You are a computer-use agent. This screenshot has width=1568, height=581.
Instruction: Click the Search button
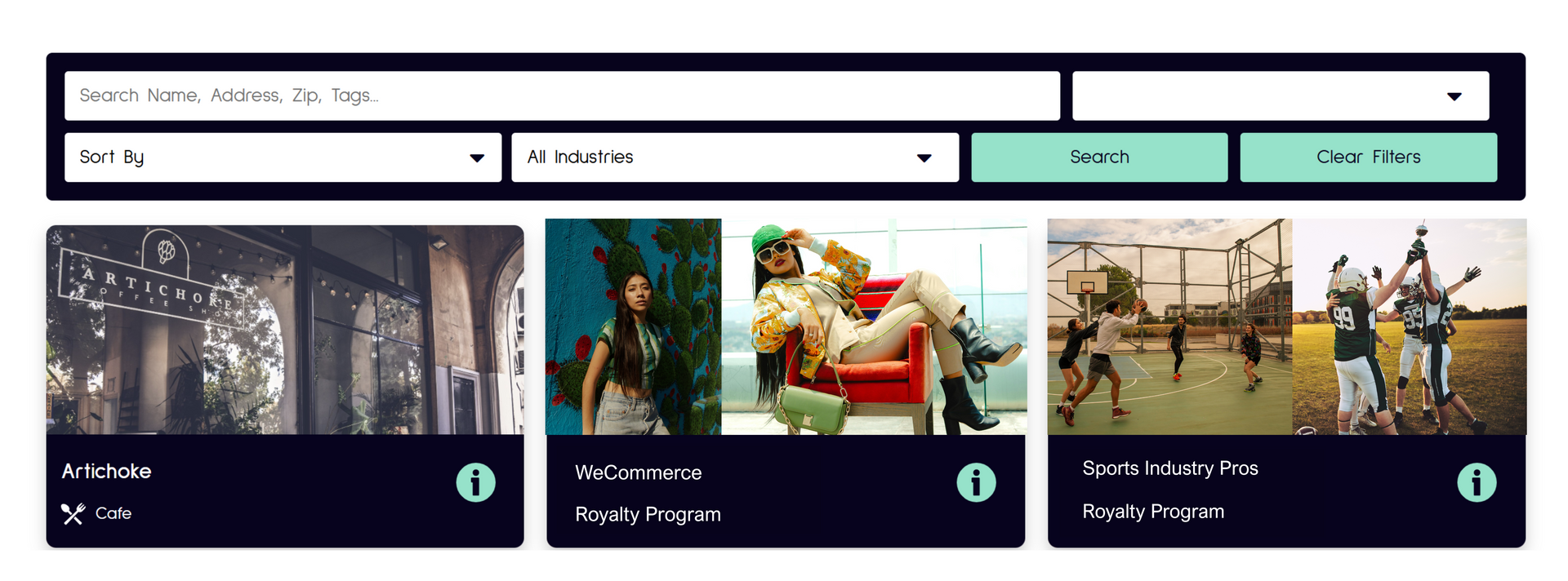(1099, 157)
